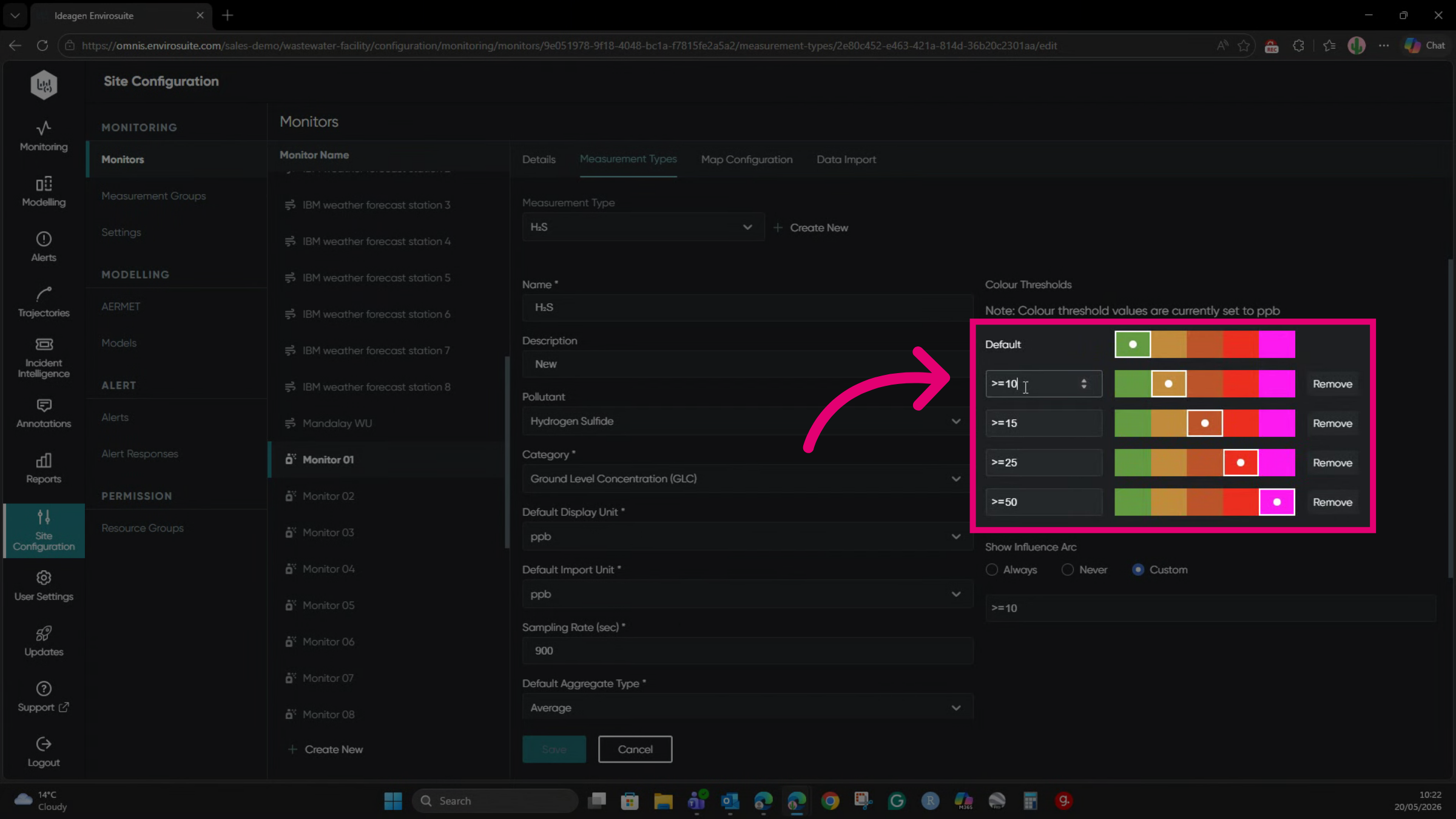Image resolution: width=1456 pixels, height=819 pixels.
Task: Open the Default Display Unit dropdown
Action: tap(747, 536)
